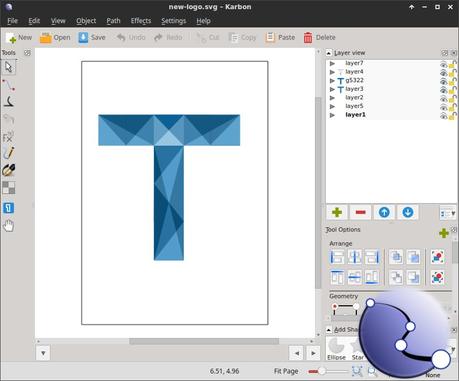The width and height of the screenshot is (459, 381).
Task: Open the View menu
Action: coord(58,21)
